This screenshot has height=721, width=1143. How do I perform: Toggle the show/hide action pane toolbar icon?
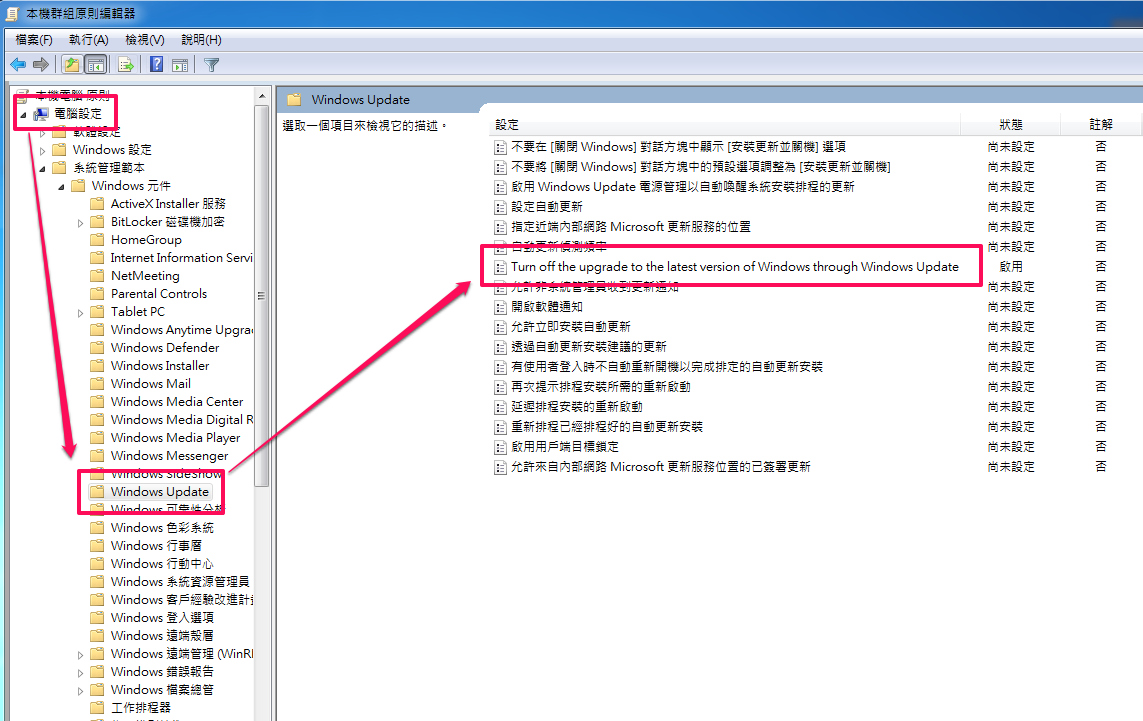coord(180,65)
